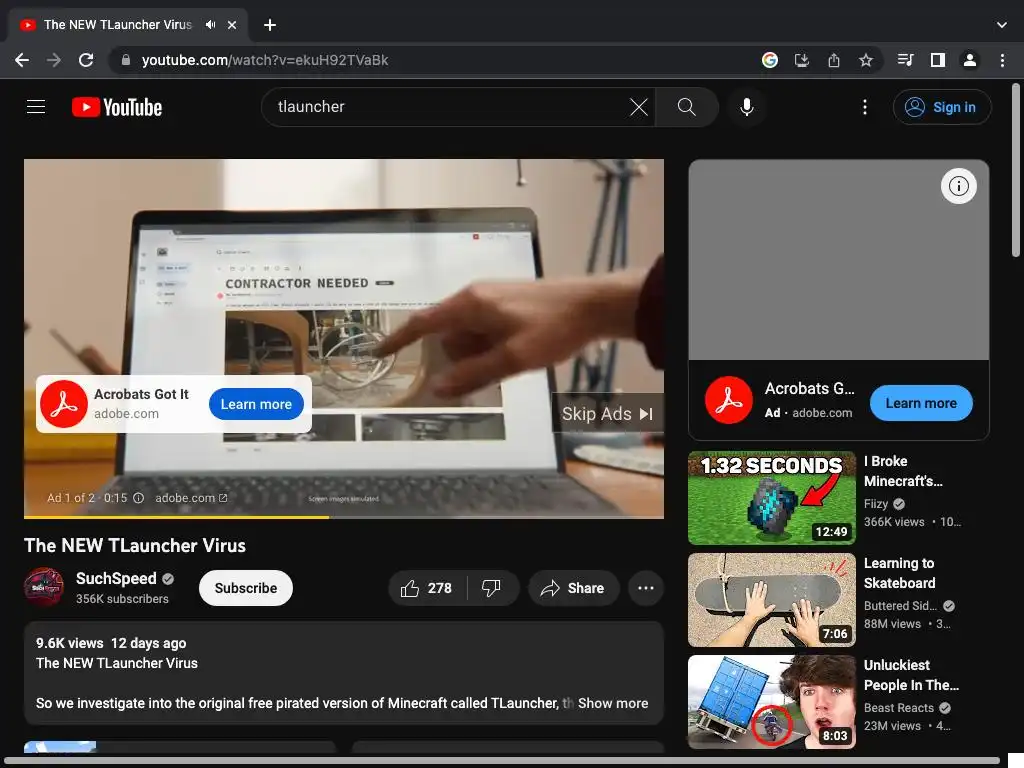Go to YouTube home via logo
Image resolution: width=1024 pixels, height=768 pixels.
[117, 107]
